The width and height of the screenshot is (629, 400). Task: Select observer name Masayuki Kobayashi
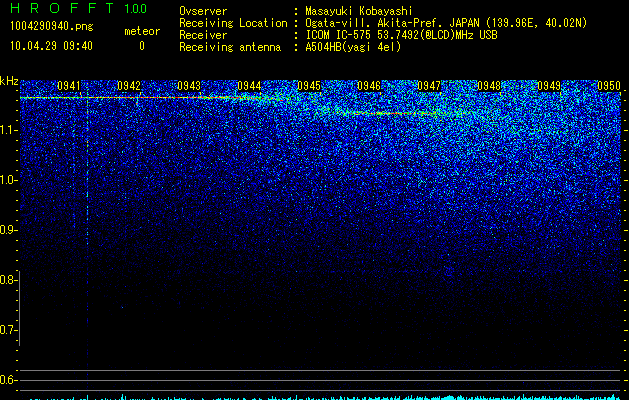359,11
